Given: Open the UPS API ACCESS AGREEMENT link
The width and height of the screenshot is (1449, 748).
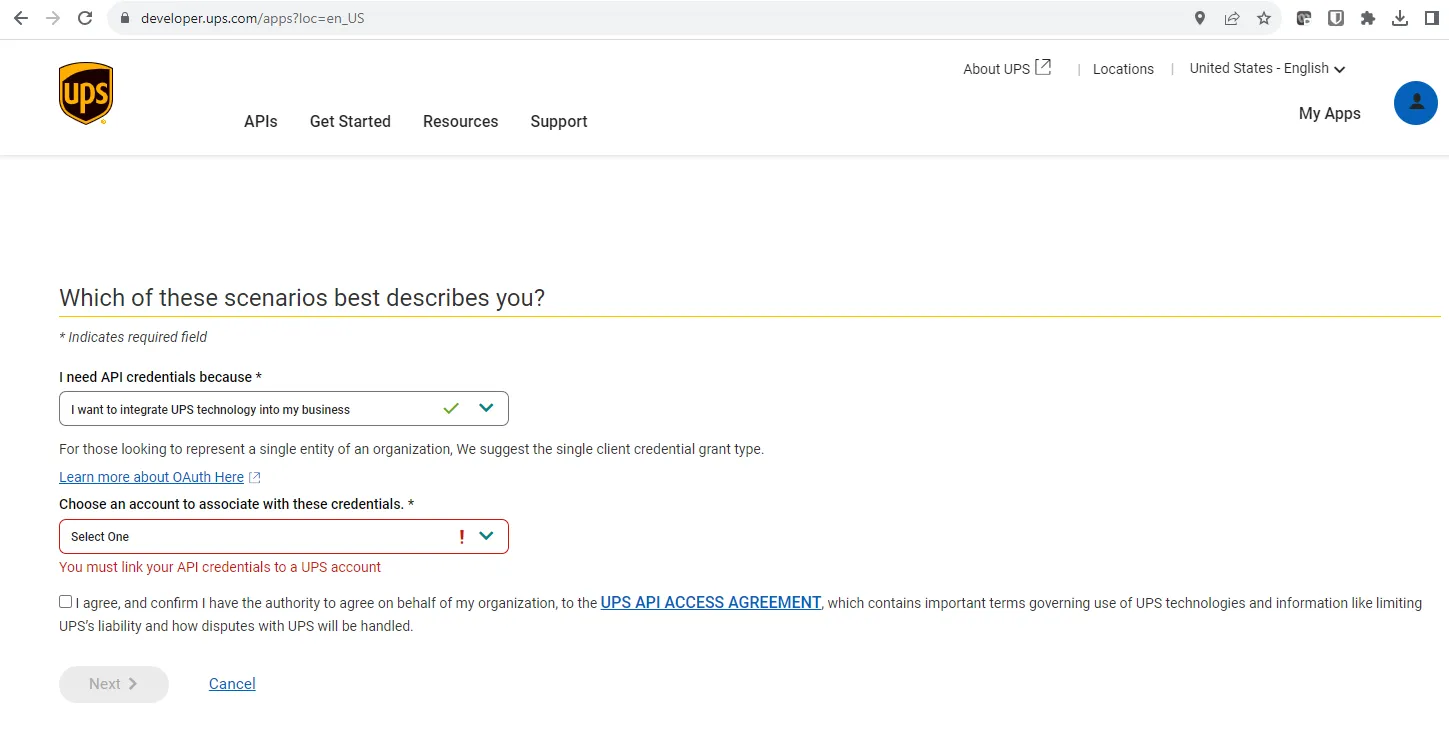Looking at the screenshot, I should [x=710, y=603].
